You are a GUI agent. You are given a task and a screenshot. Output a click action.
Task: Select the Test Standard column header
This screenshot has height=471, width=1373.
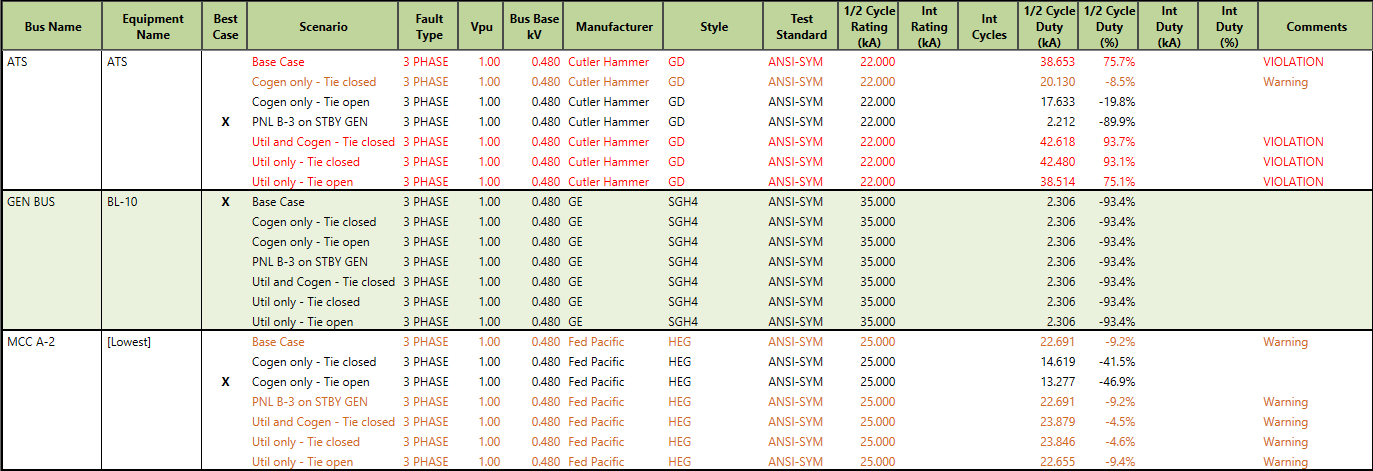tap(801, 27)
